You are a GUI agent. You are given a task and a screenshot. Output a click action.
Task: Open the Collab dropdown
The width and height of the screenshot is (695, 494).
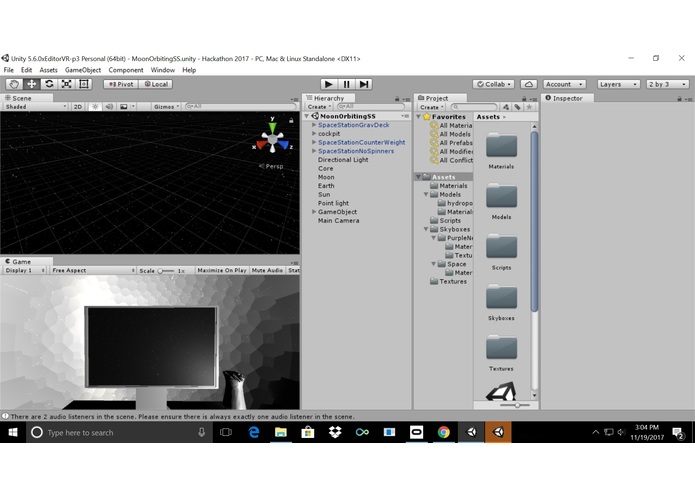tap(493, 84)
